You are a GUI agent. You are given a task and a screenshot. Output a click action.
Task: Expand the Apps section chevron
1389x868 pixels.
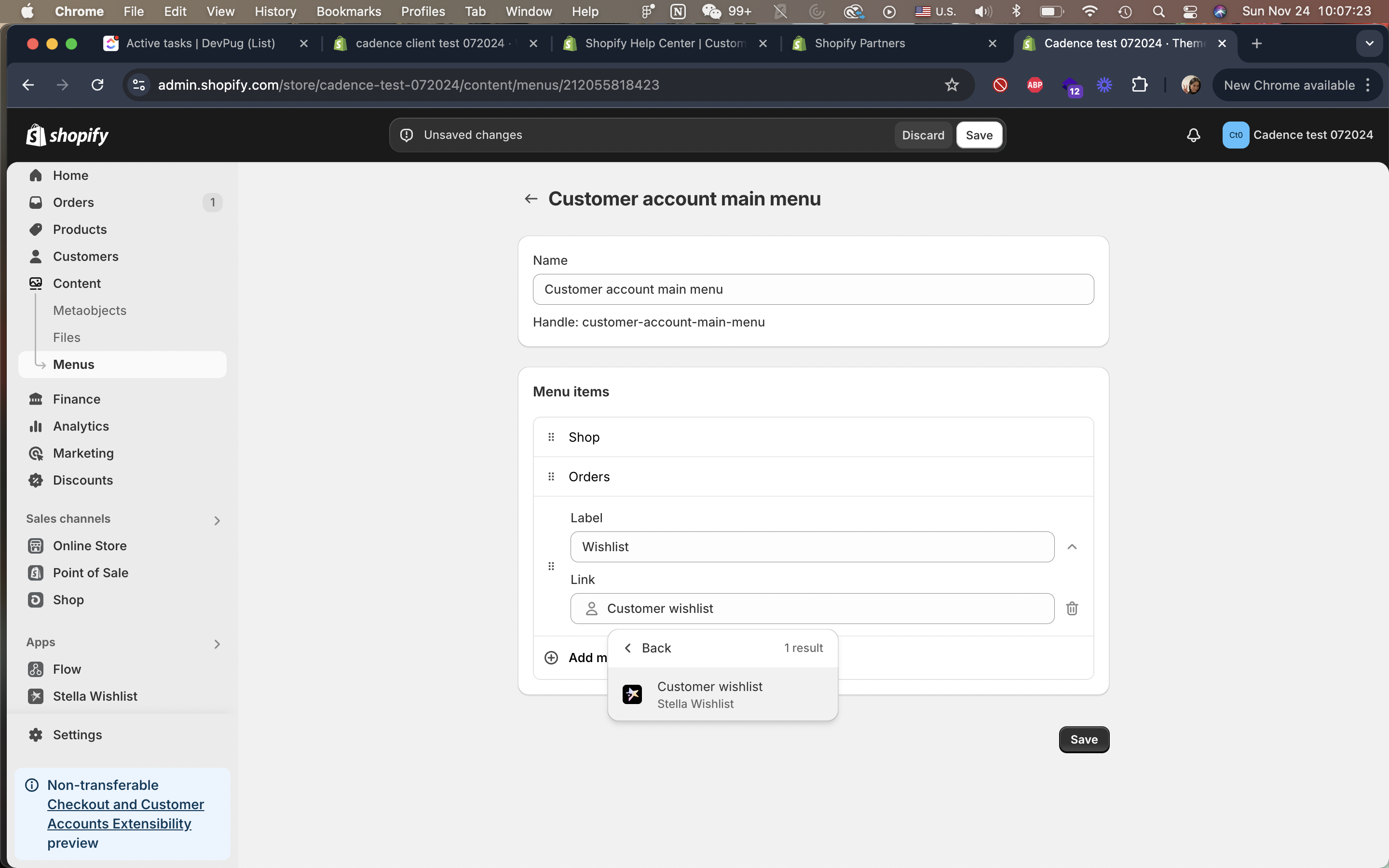coord(217,644)
